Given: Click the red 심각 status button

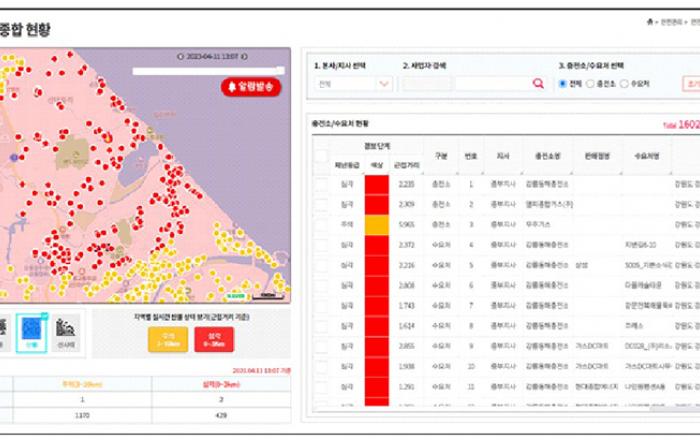Looking at the screenshot, I should click(215, 340).
